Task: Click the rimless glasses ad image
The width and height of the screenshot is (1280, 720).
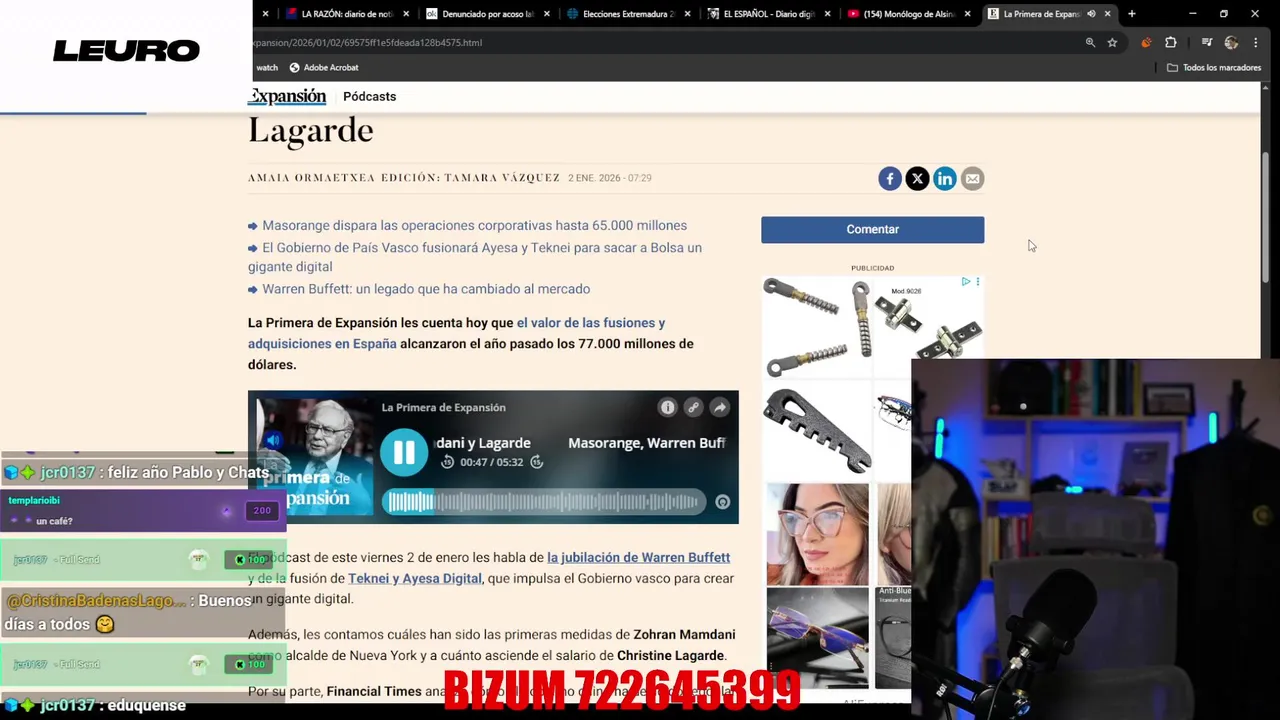Action: [x=817, y=638]
